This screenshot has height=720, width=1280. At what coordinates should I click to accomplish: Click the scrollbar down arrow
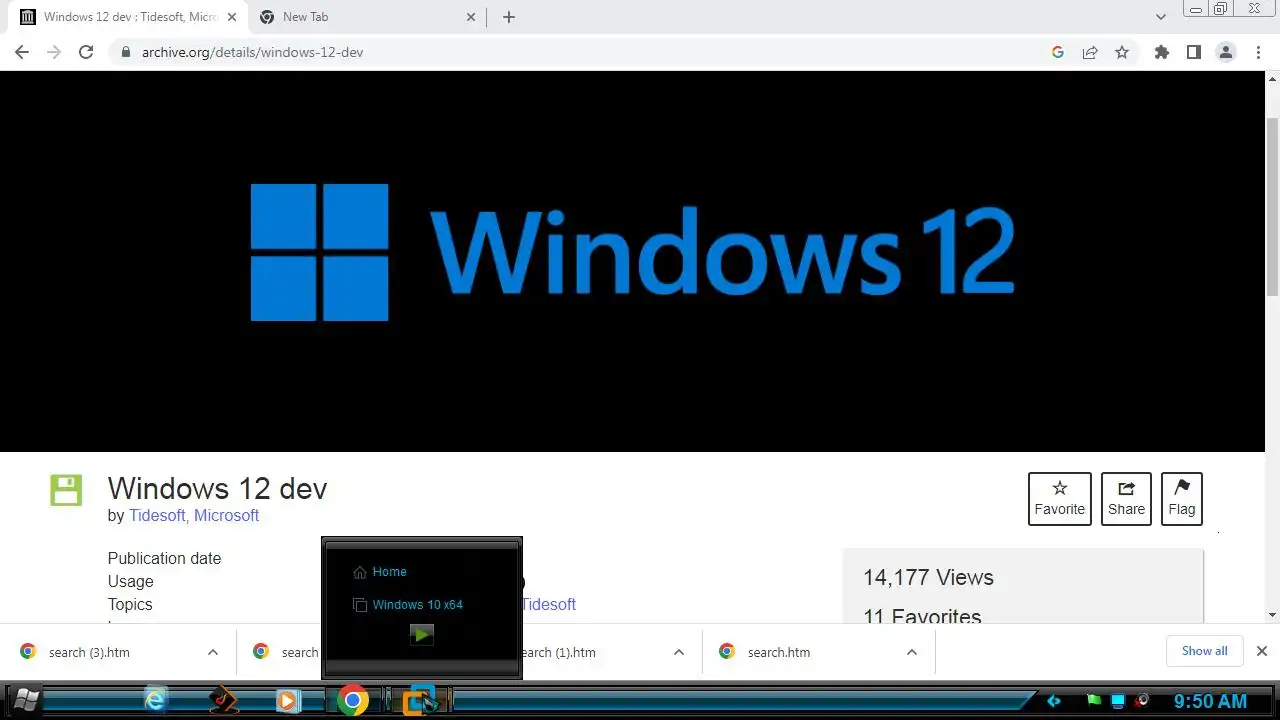point(1272,615)
